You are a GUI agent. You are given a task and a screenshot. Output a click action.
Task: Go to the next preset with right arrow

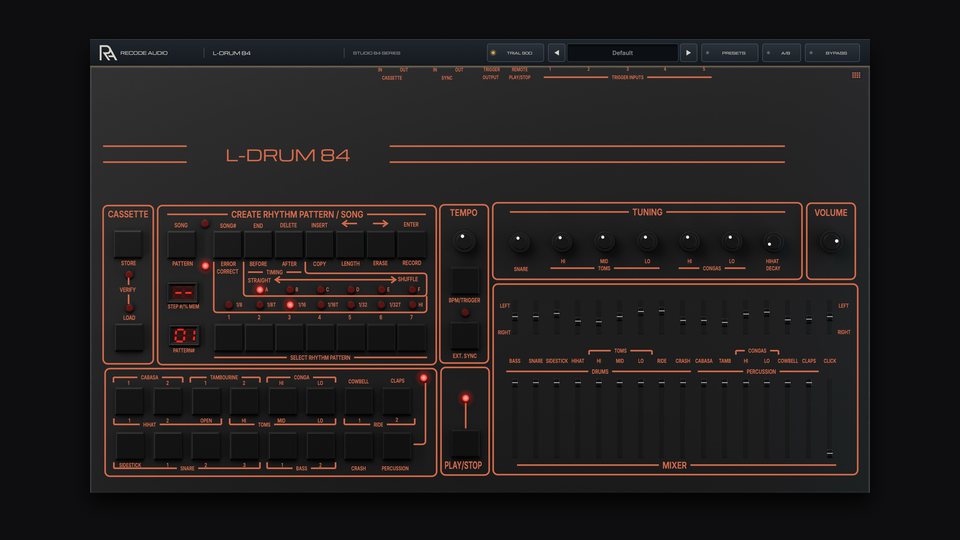click(688, 53)
